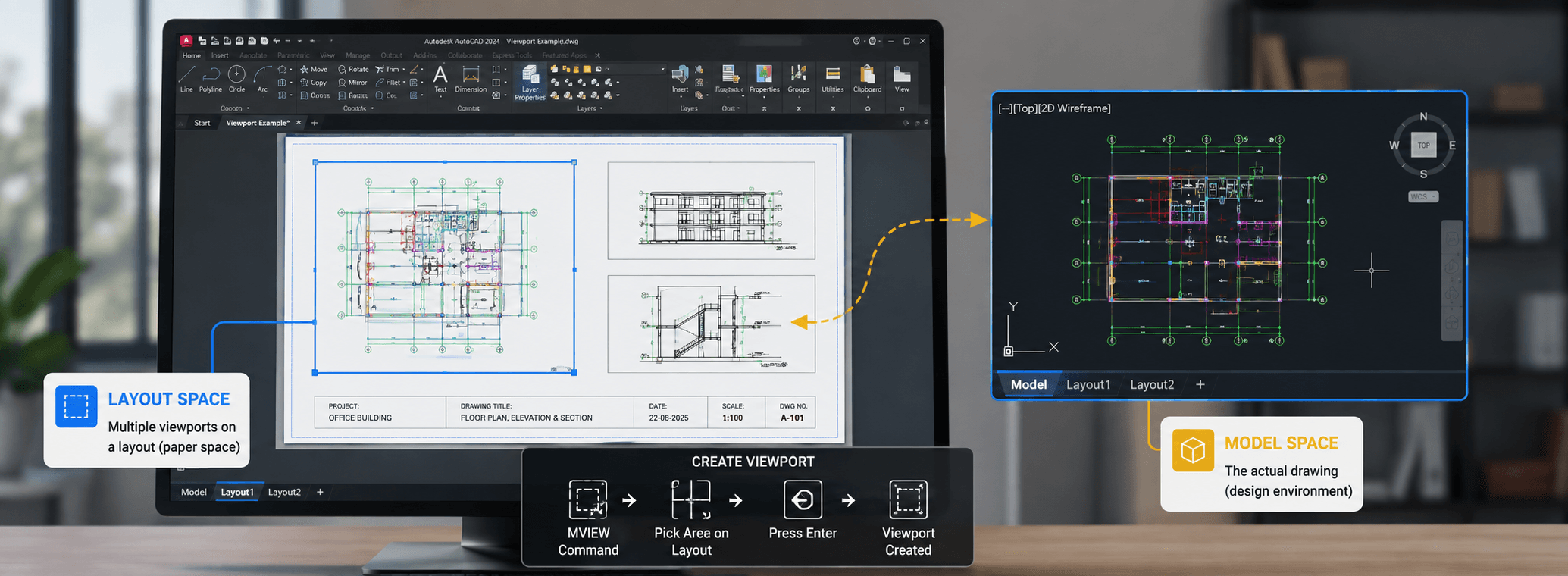Open Layout2 tab on the monitor

tap(284, 492)
